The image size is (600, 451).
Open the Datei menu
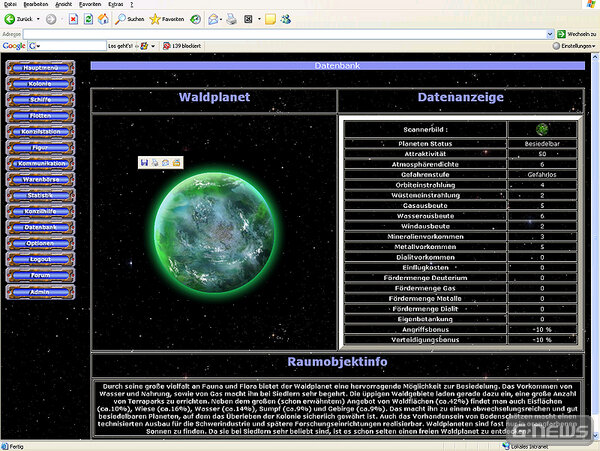pos(10,4)
